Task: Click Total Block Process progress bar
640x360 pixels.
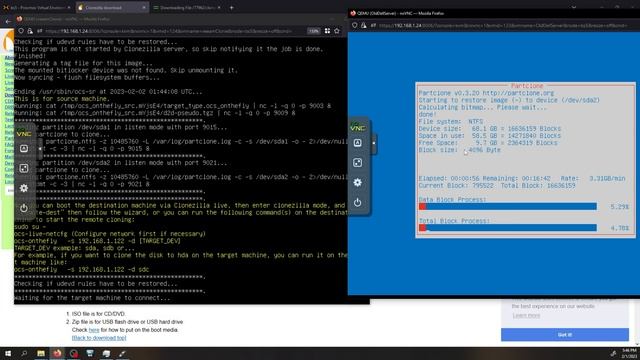Action: click(x=508, y=228)
